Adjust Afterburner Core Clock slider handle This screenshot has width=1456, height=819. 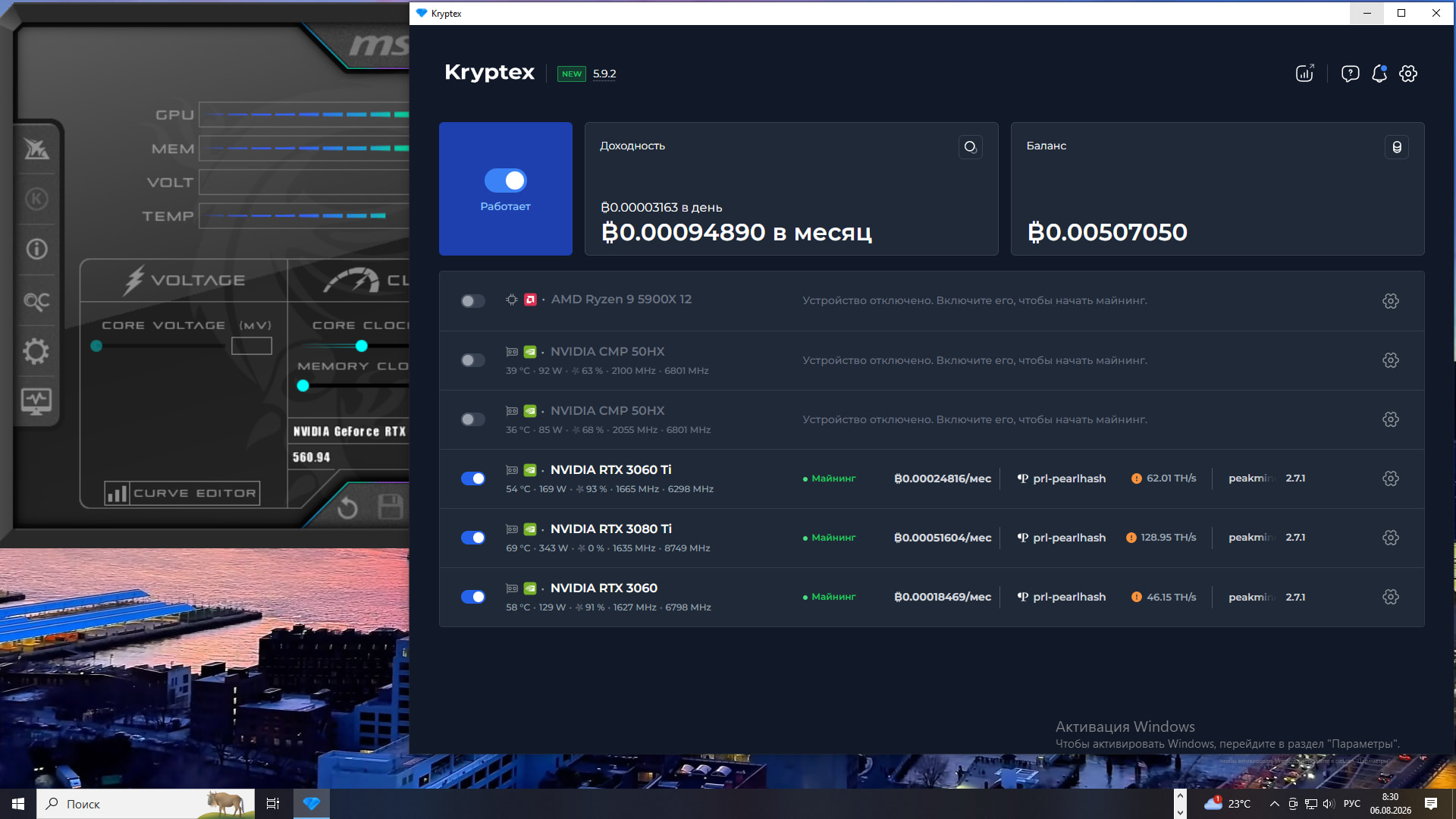362,346
